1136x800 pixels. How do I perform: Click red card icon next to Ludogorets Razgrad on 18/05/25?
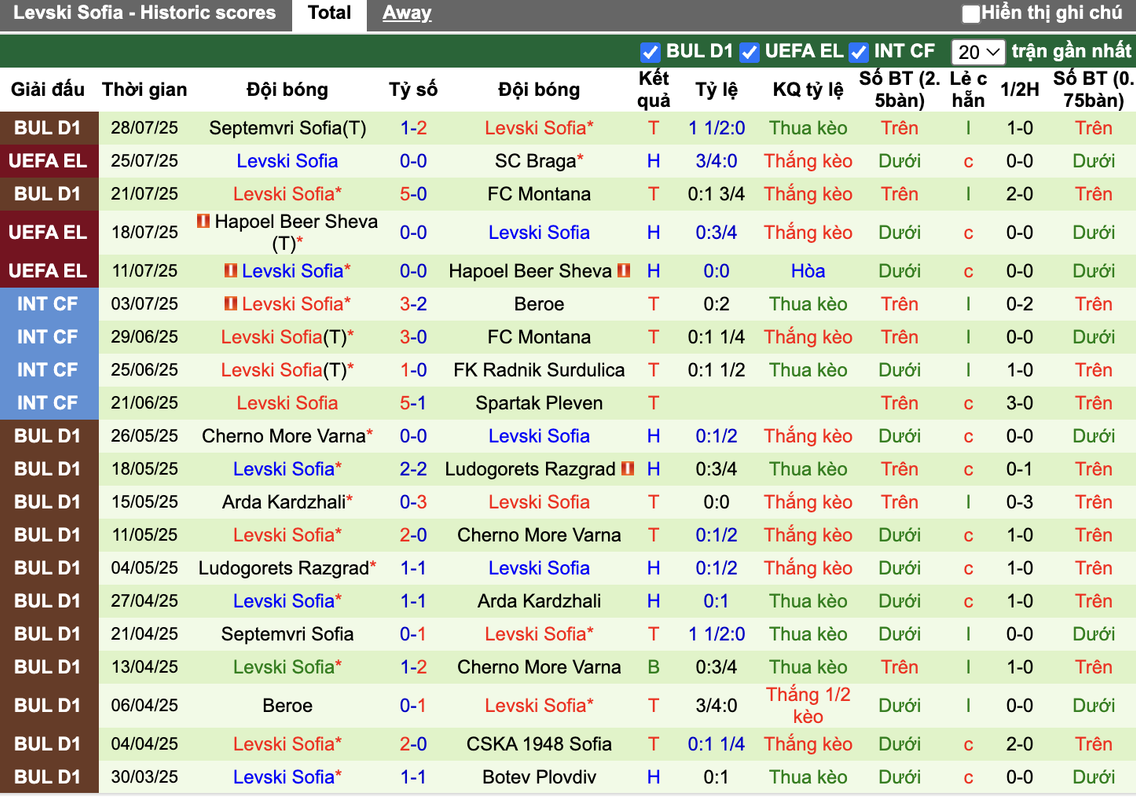coord(627,469)
